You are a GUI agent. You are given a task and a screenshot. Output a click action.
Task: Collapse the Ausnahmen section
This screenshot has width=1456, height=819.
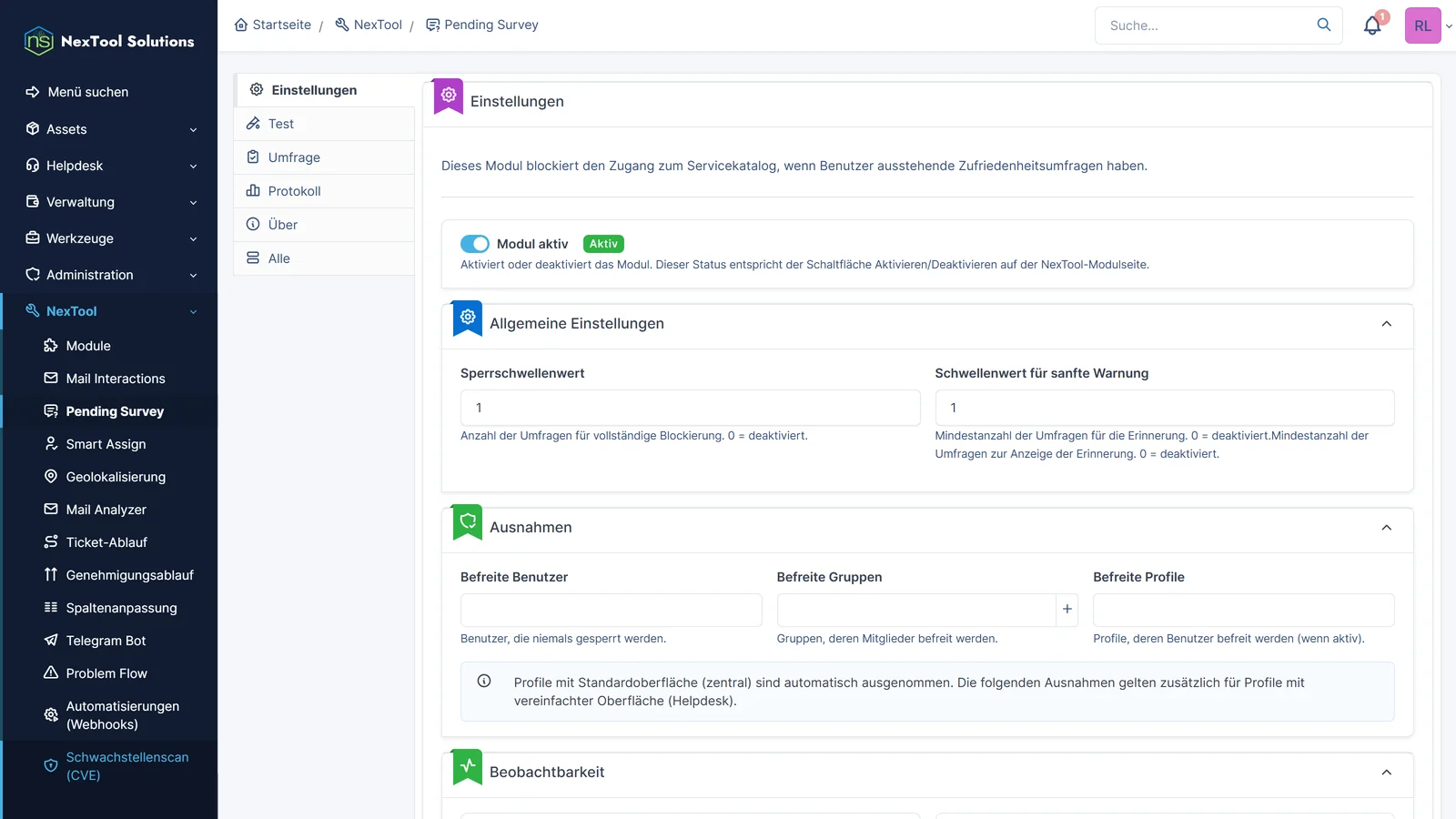tap(1387, 528)
